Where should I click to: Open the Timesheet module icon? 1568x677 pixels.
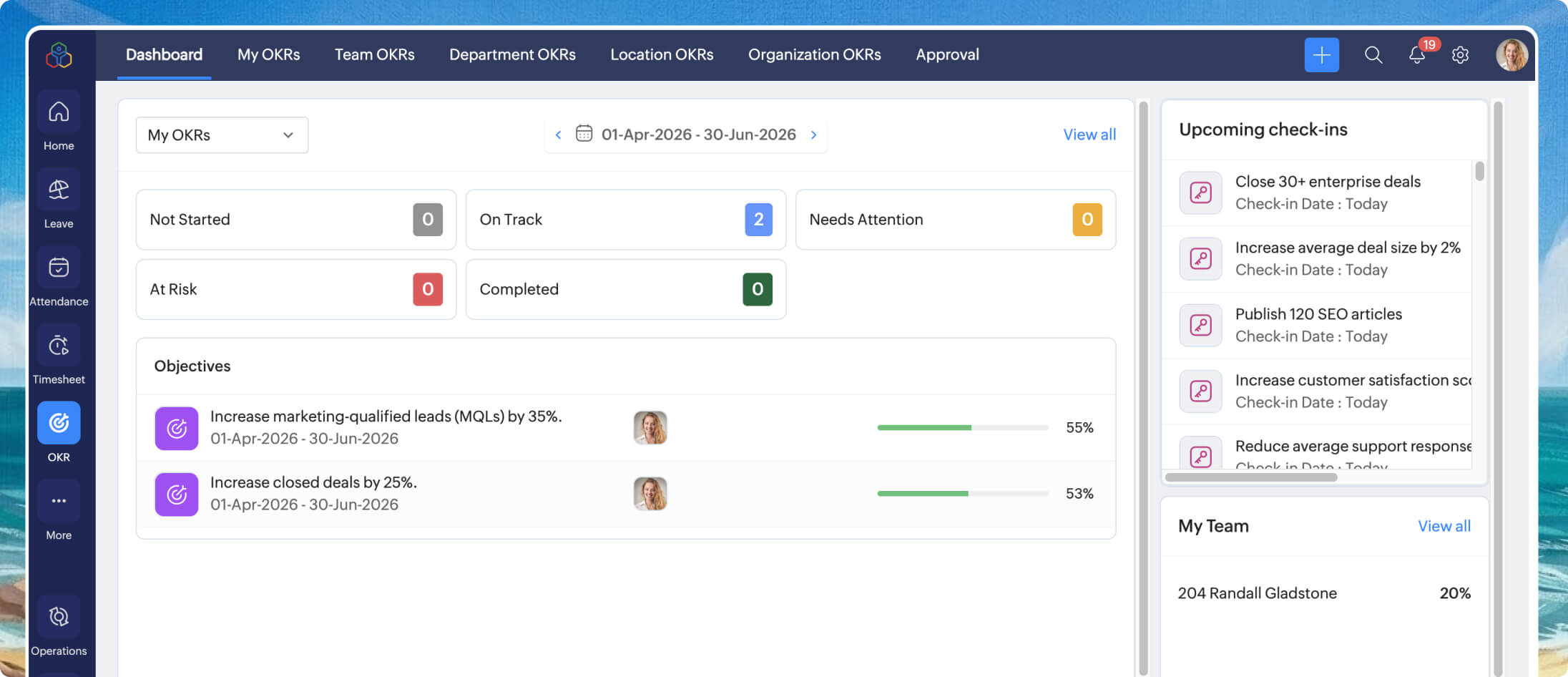(x=59, y=346)
